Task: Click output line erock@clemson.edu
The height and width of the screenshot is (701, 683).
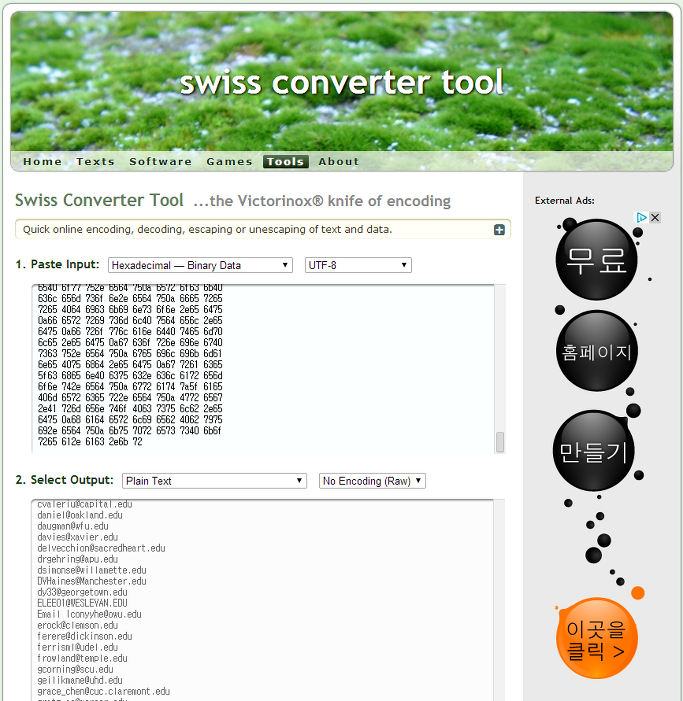Action: coord(78,625)
